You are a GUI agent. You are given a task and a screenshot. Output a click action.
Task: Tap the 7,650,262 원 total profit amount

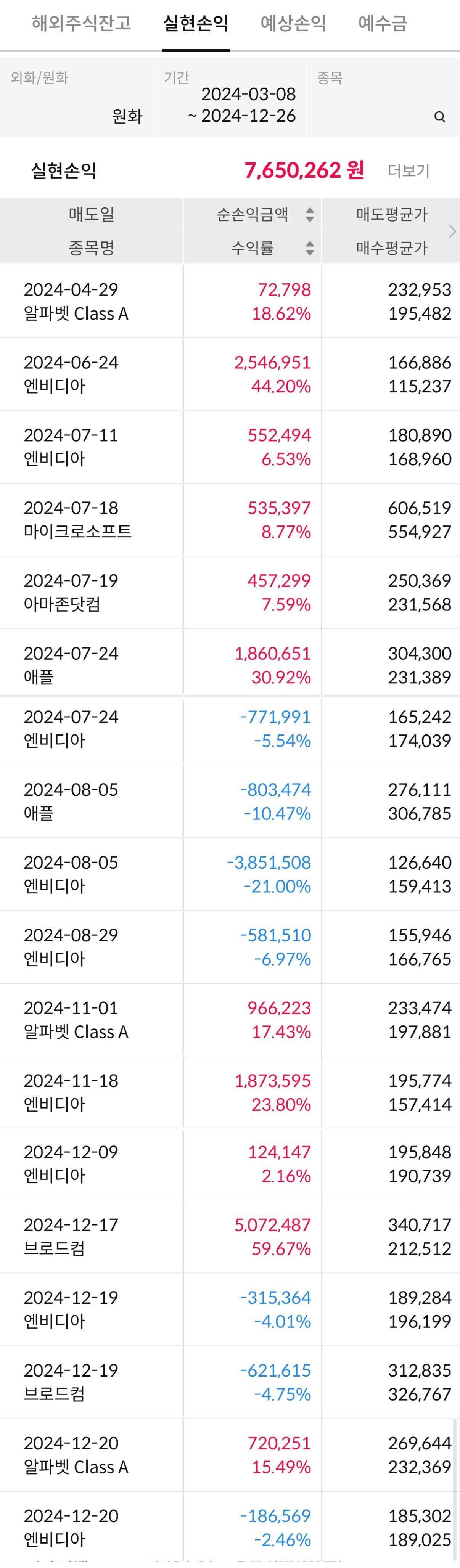[x=304, y=170]
